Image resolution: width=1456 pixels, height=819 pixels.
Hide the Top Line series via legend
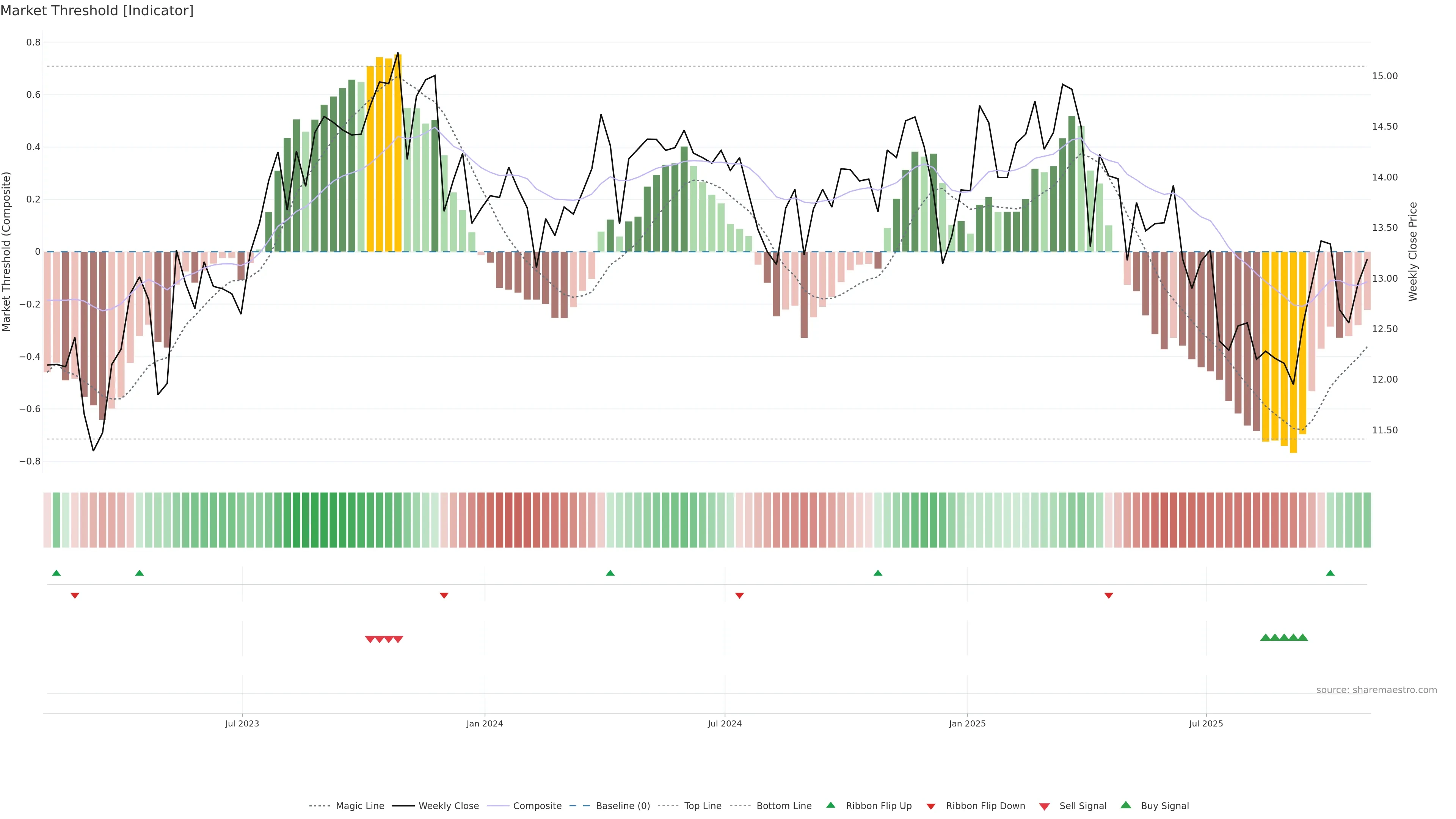(703, 806)
